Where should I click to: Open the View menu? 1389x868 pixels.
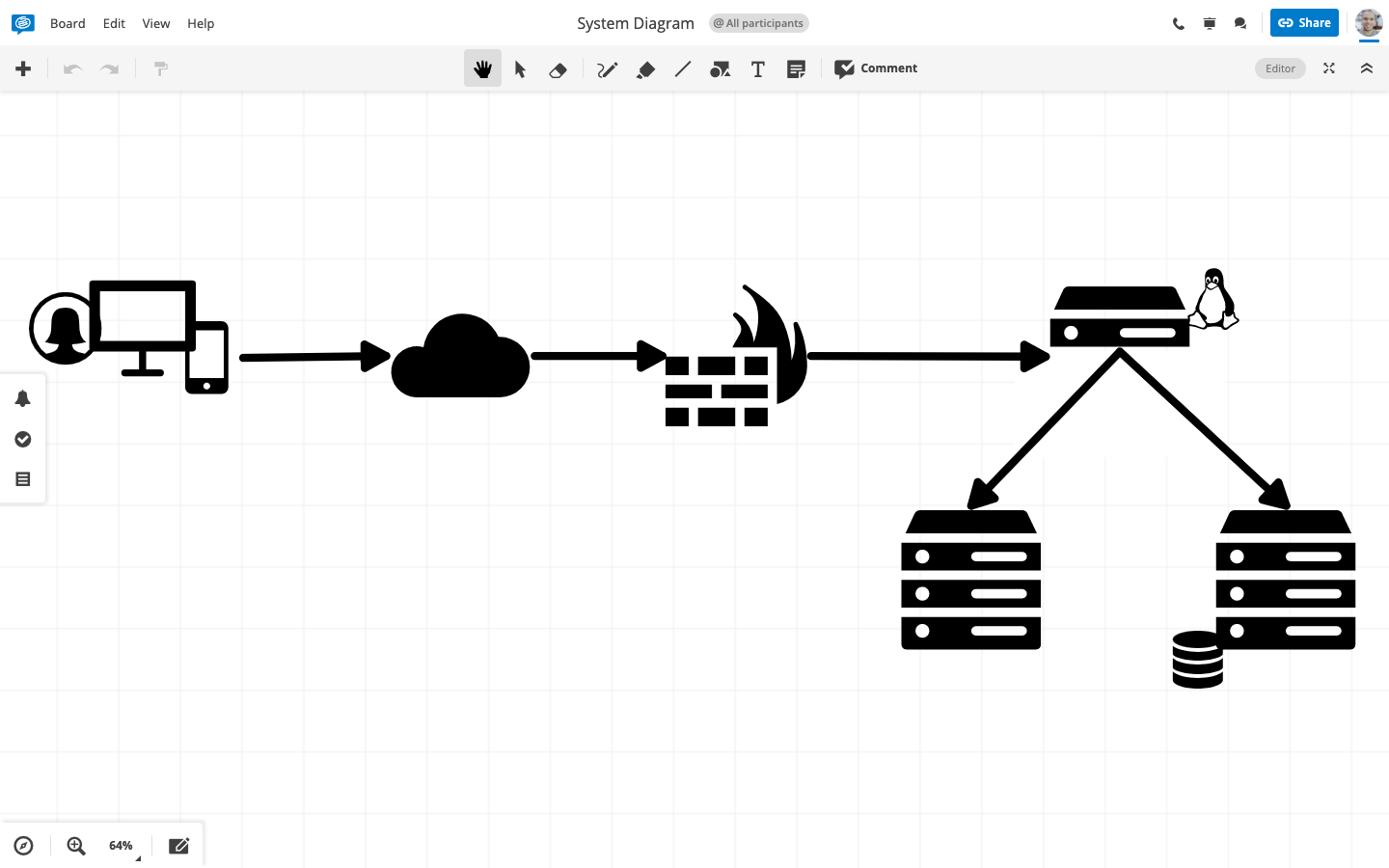click(155, 23)
